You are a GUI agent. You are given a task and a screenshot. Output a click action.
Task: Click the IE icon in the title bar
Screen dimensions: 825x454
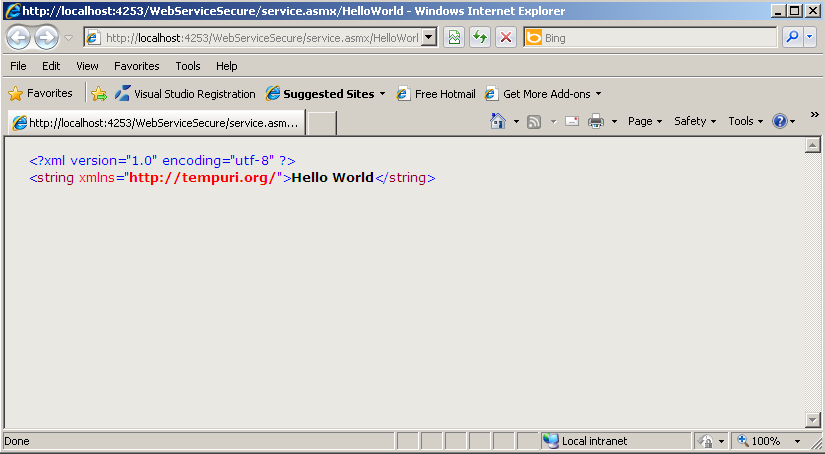pyautogui.click(x=13, y=11)
